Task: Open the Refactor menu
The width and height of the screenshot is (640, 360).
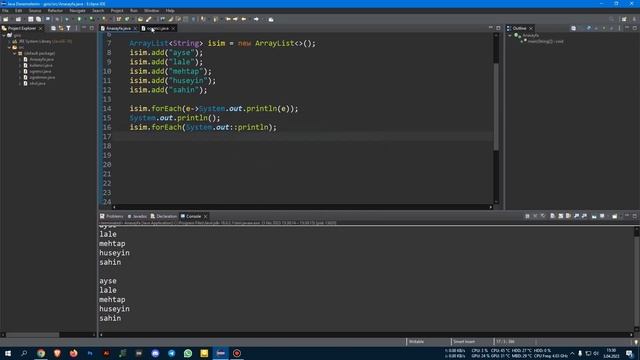Action: 55,11
